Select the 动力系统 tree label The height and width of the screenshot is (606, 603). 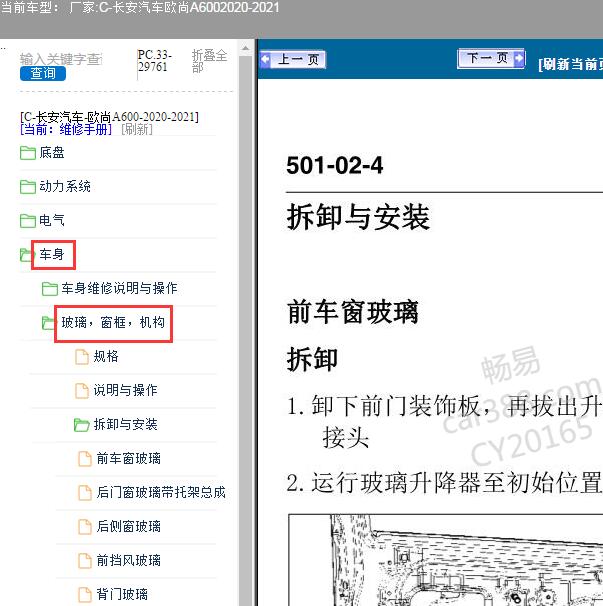click(x=65, y=187)
